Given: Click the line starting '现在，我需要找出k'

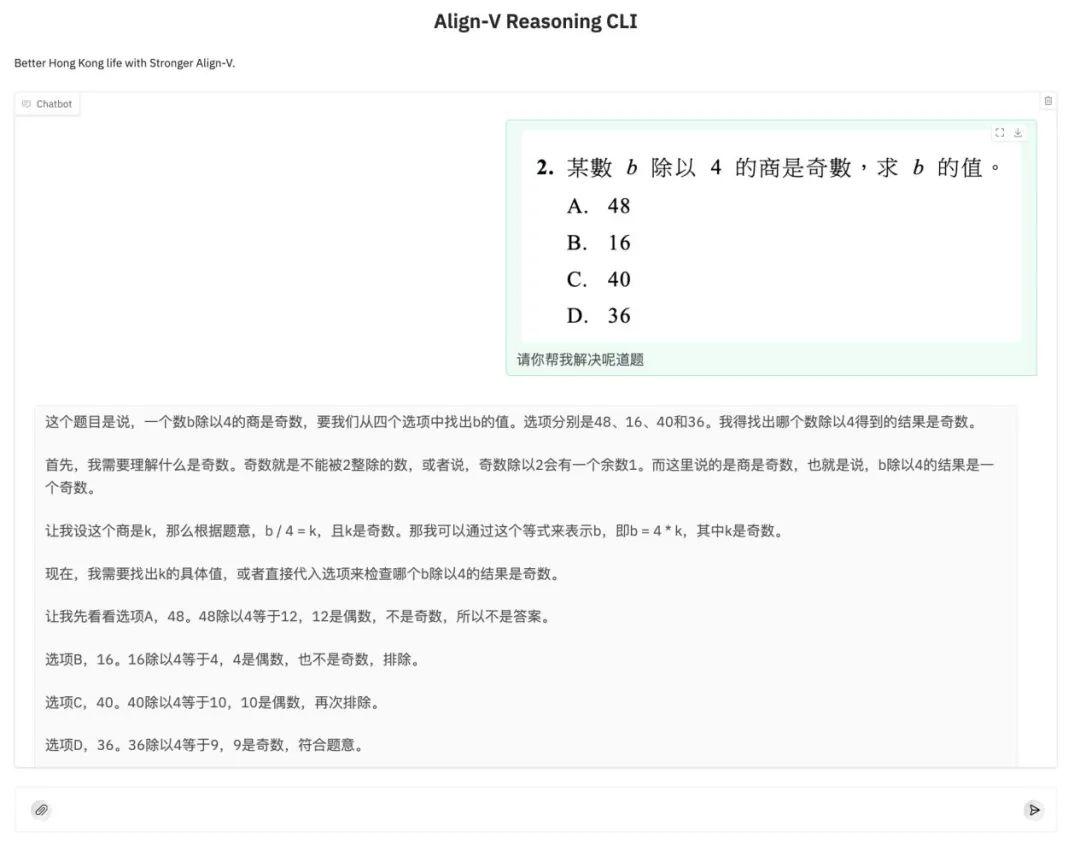Looking at the screenshot, I should (303, 573).
